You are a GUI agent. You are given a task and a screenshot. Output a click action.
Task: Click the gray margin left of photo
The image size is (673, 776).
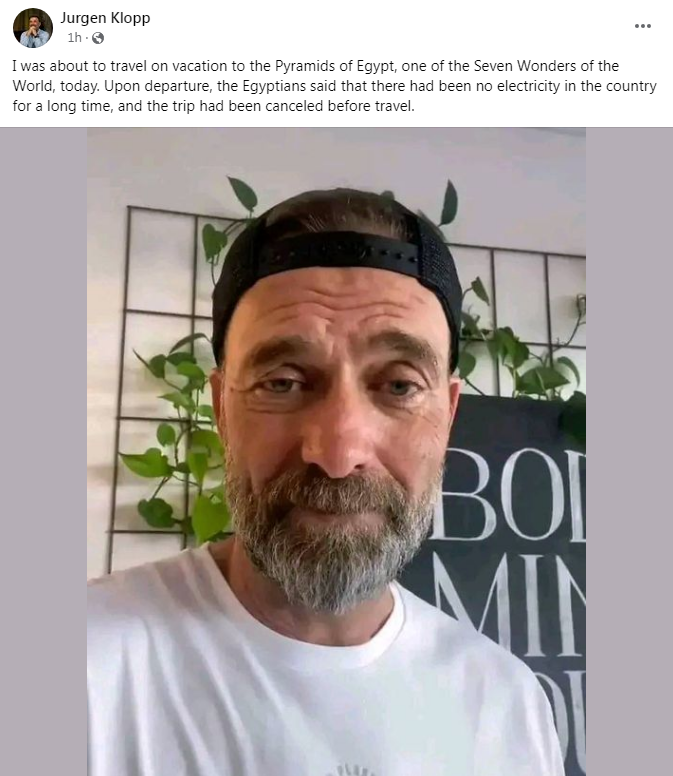click(44, 451)
